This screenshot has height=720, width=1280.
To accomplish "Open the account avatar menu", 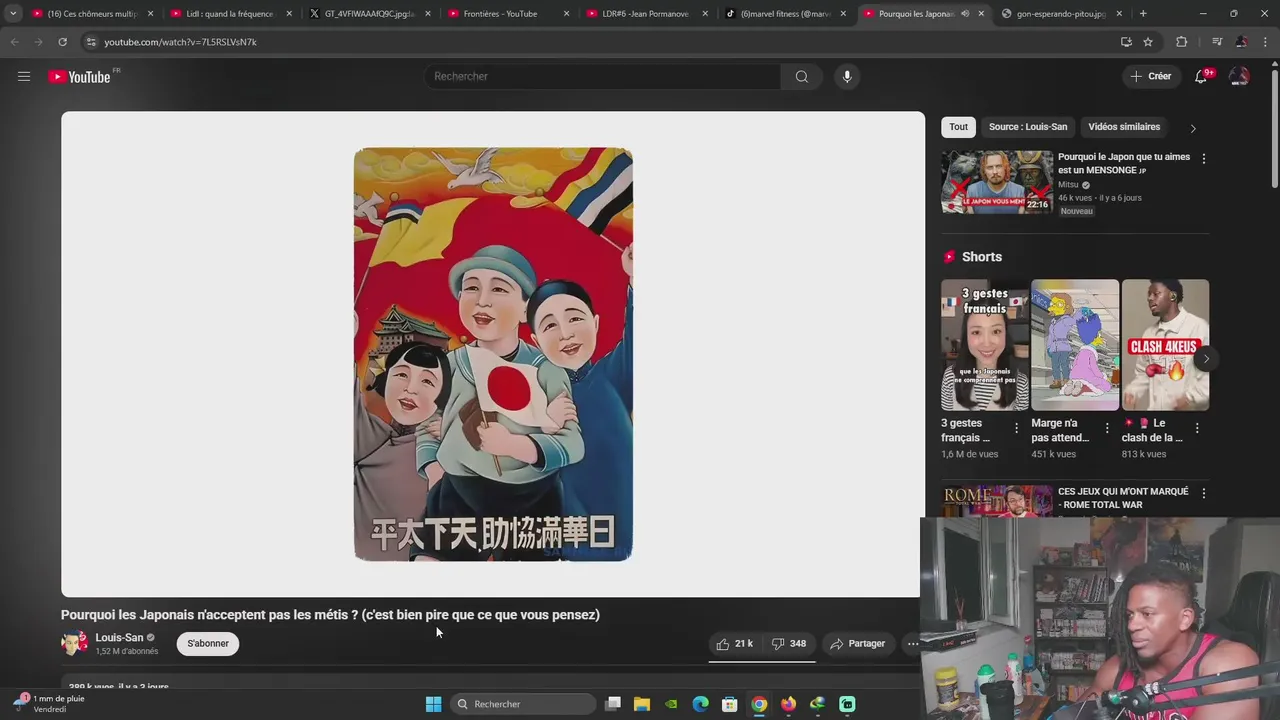I will coord(1239,76).
